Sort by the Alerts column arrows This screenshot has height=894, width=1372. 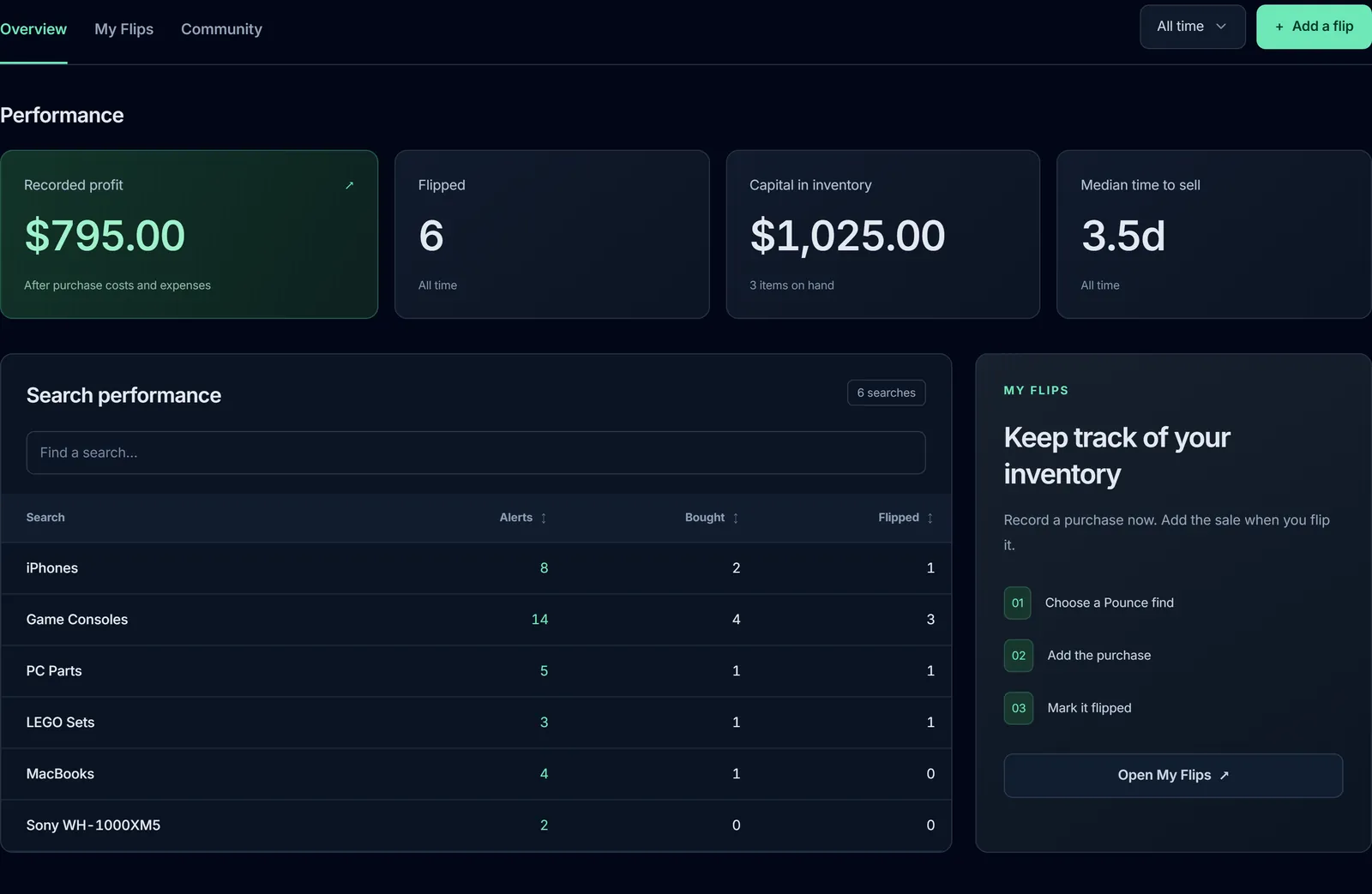[544, 518]
